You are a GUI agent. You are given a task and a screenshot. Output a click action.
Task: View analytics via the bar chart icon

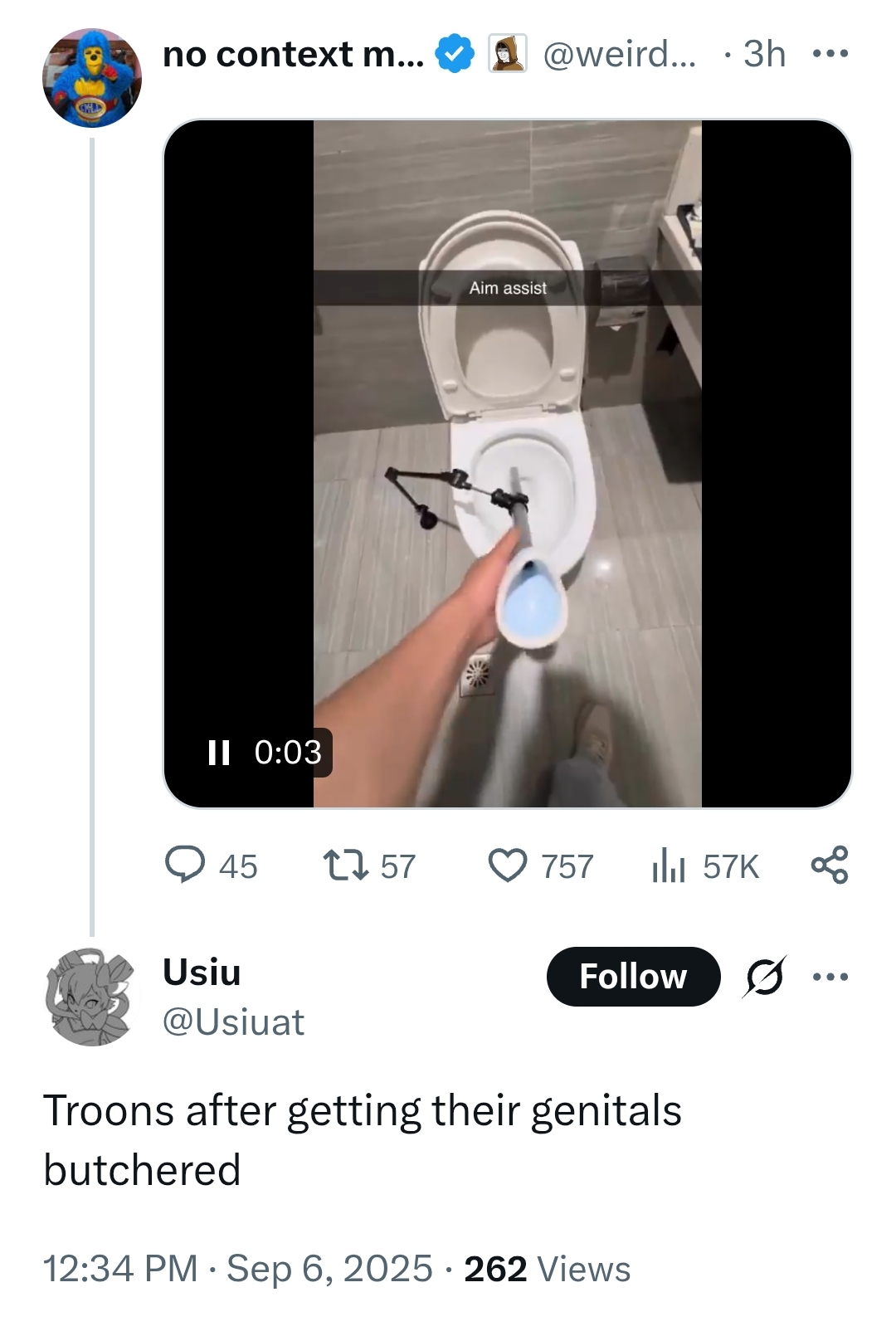click(669, 865)
